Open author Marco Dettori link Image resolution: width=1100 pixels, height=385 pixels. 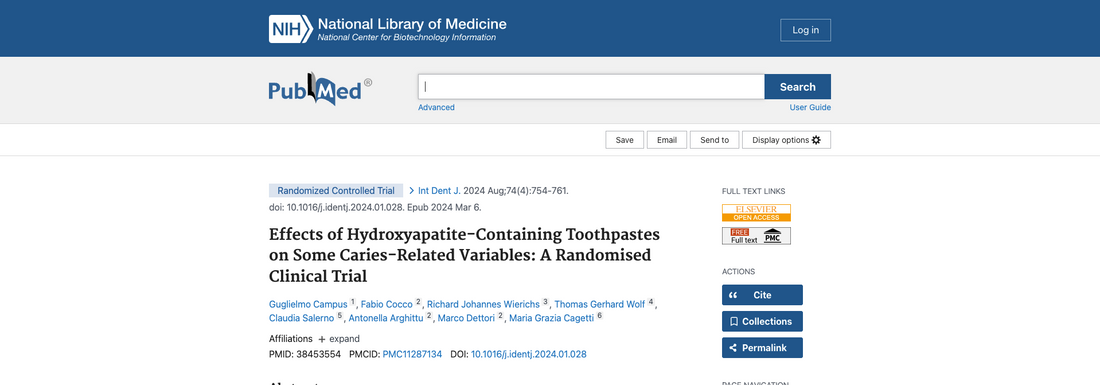pos(466,318)
